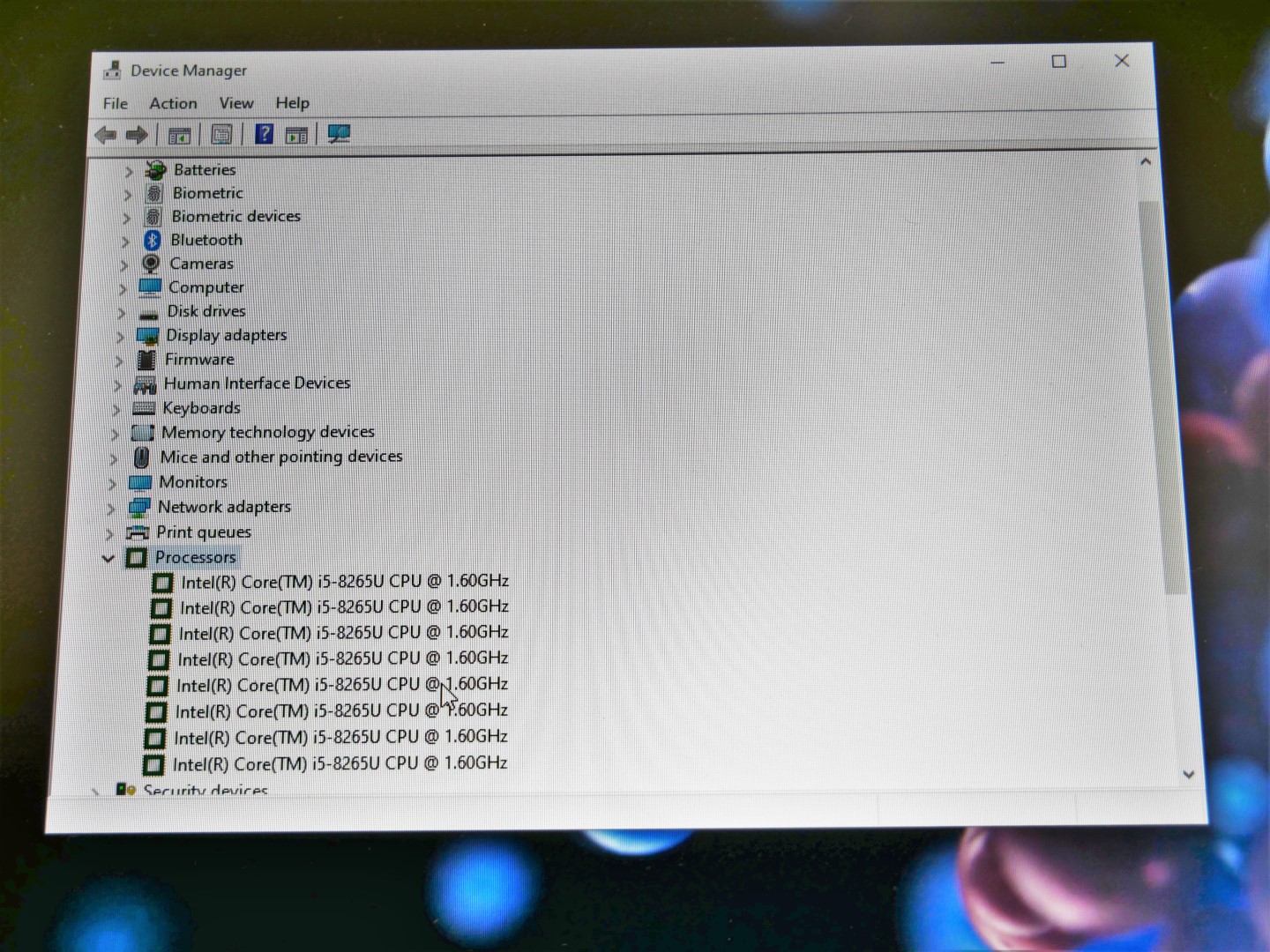The height and width of the screenshot is (952, 1270).
Task: Scan for hardware changes via monitor icon
Action: click(339, 134)
